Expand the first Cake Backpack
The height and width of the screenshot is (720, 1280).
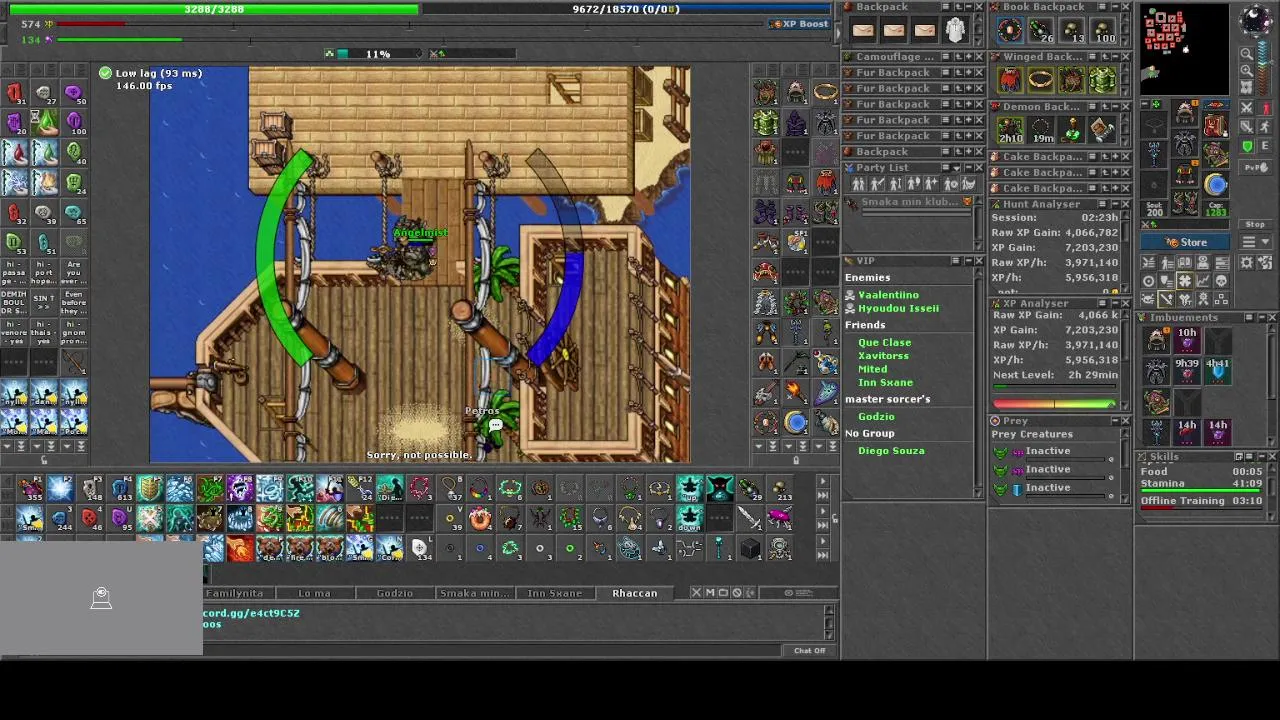click(1115, 157)
